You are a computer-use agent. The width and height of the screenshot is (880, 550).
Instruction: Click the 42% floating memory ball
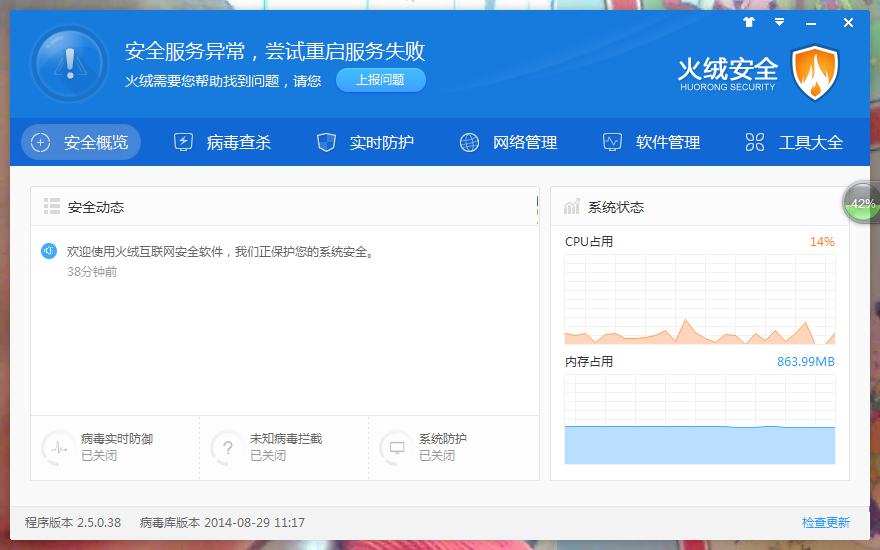[862, 203]
